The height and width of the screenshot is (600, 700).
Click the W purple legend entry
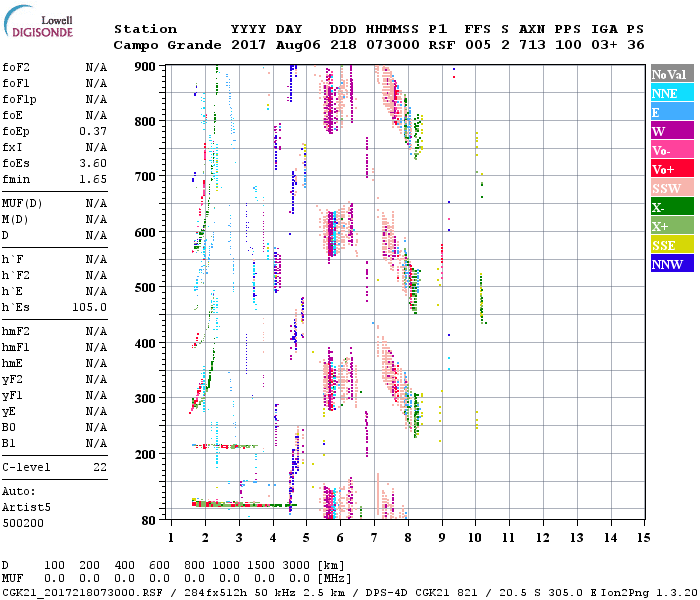click(671, 131)
